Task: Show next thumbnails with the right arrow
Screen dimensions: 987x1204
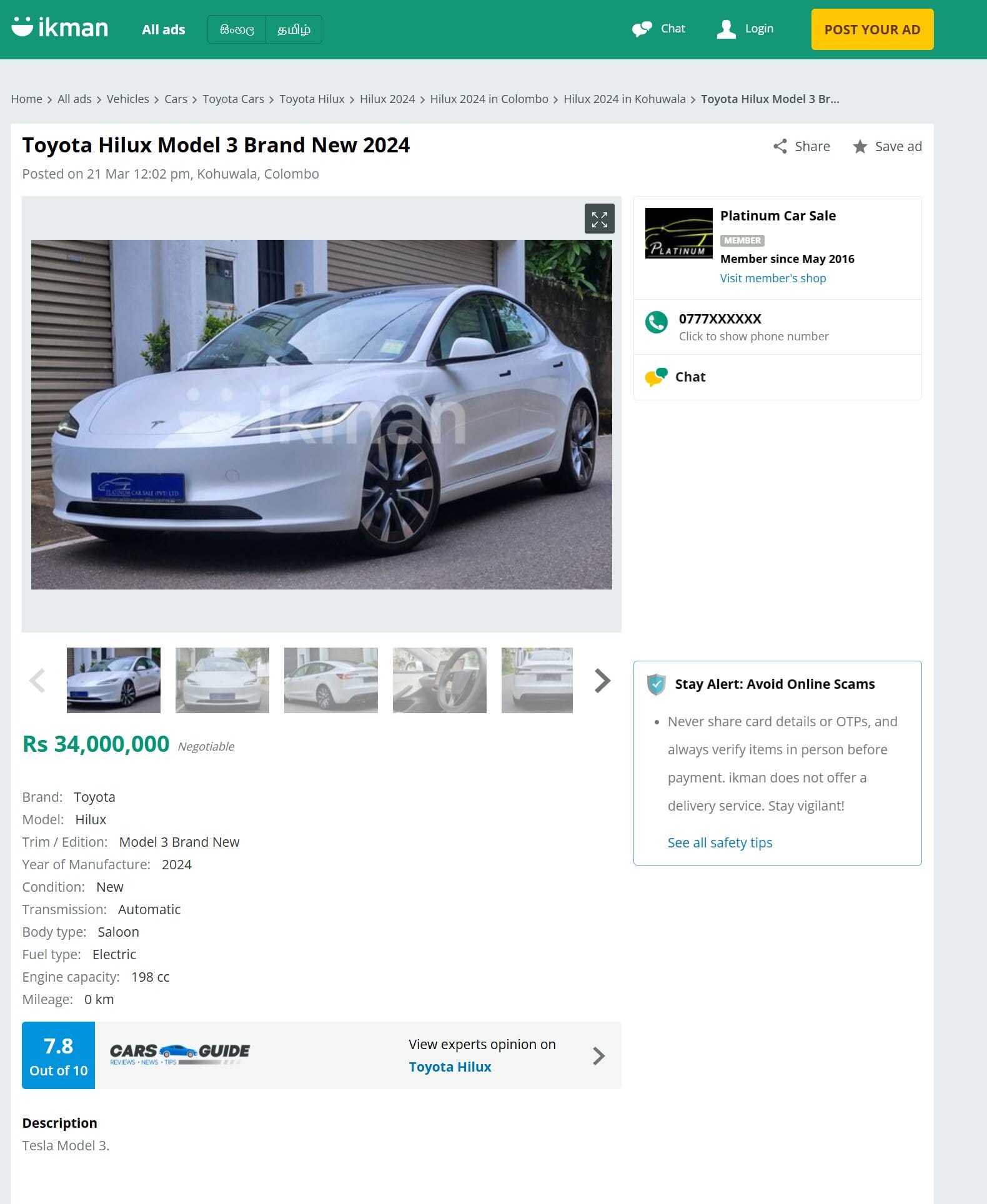Action: 602,681
